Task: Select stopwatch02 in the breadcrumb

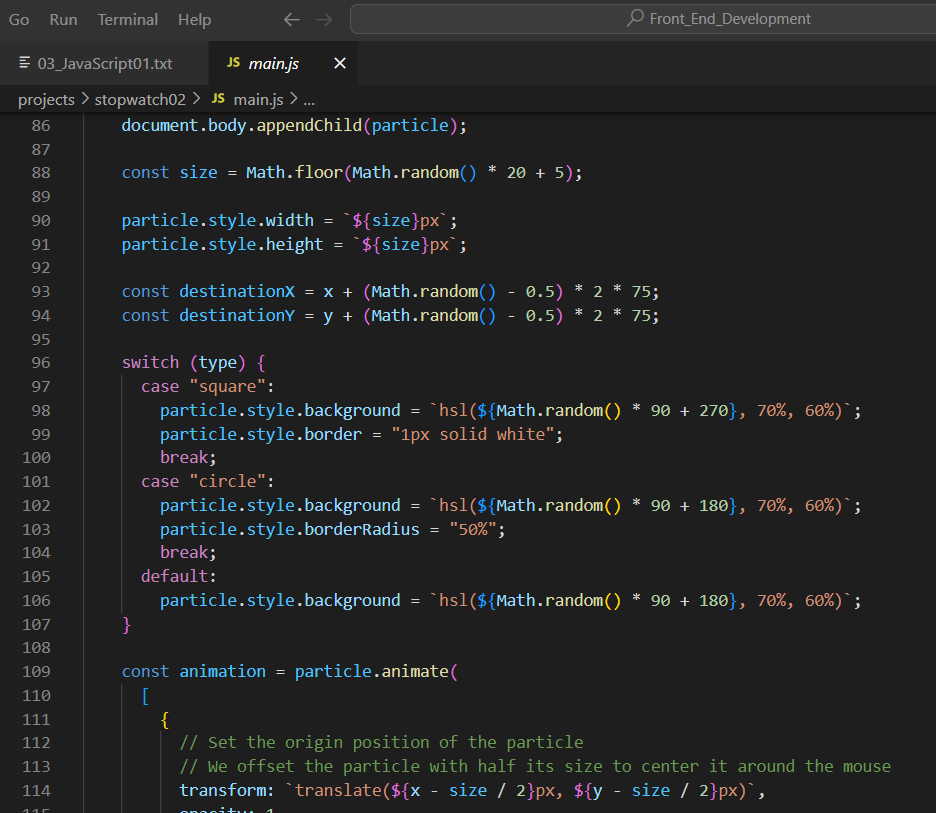Action: (x=140, y=100)
